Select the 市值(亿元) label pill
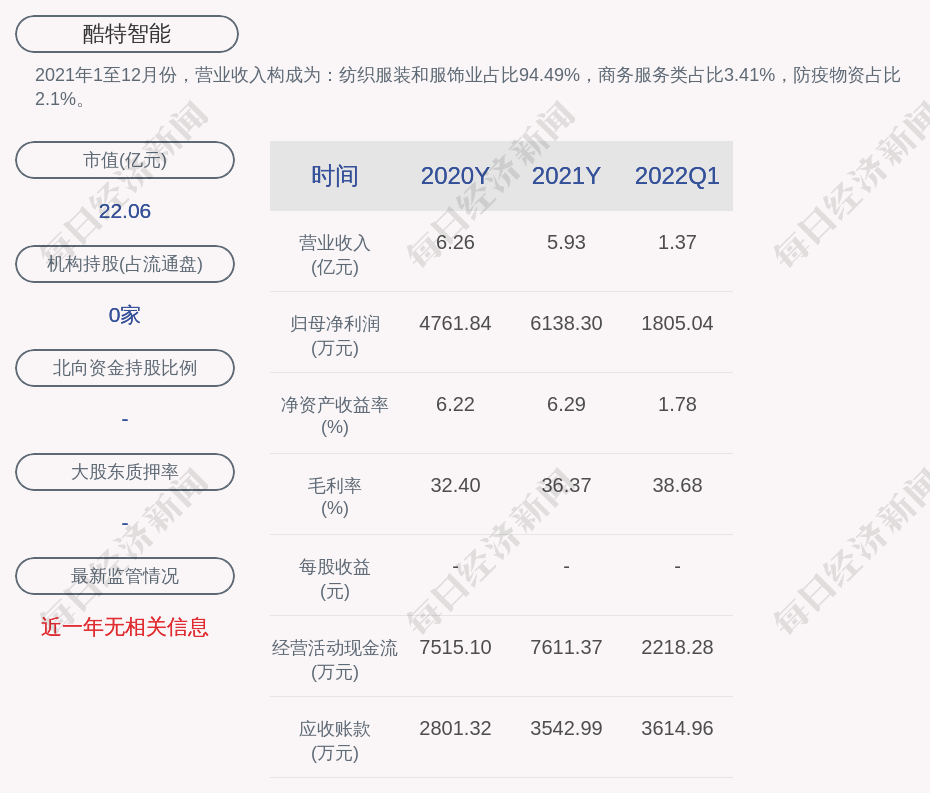The image size is (930, 793). [125, 160]
